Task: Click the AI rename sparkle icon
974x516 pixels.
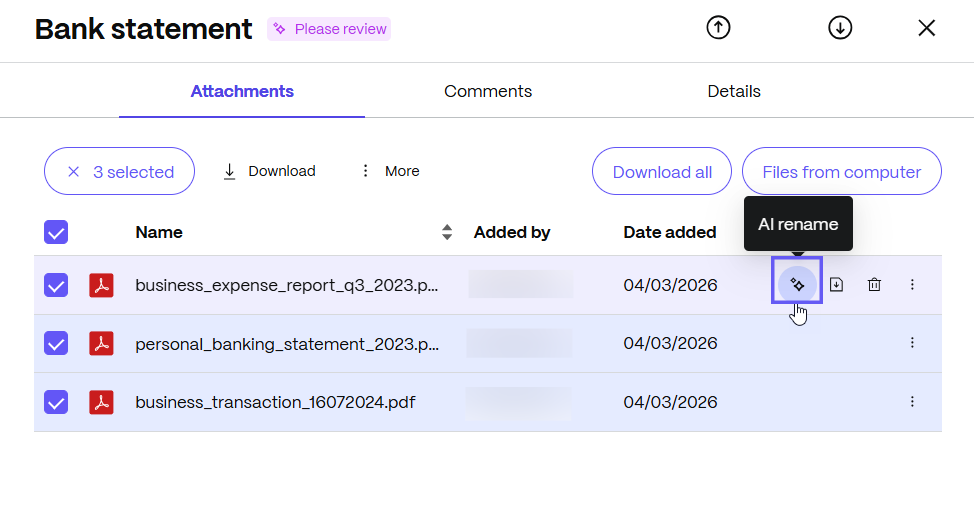Action: [797, 285]
